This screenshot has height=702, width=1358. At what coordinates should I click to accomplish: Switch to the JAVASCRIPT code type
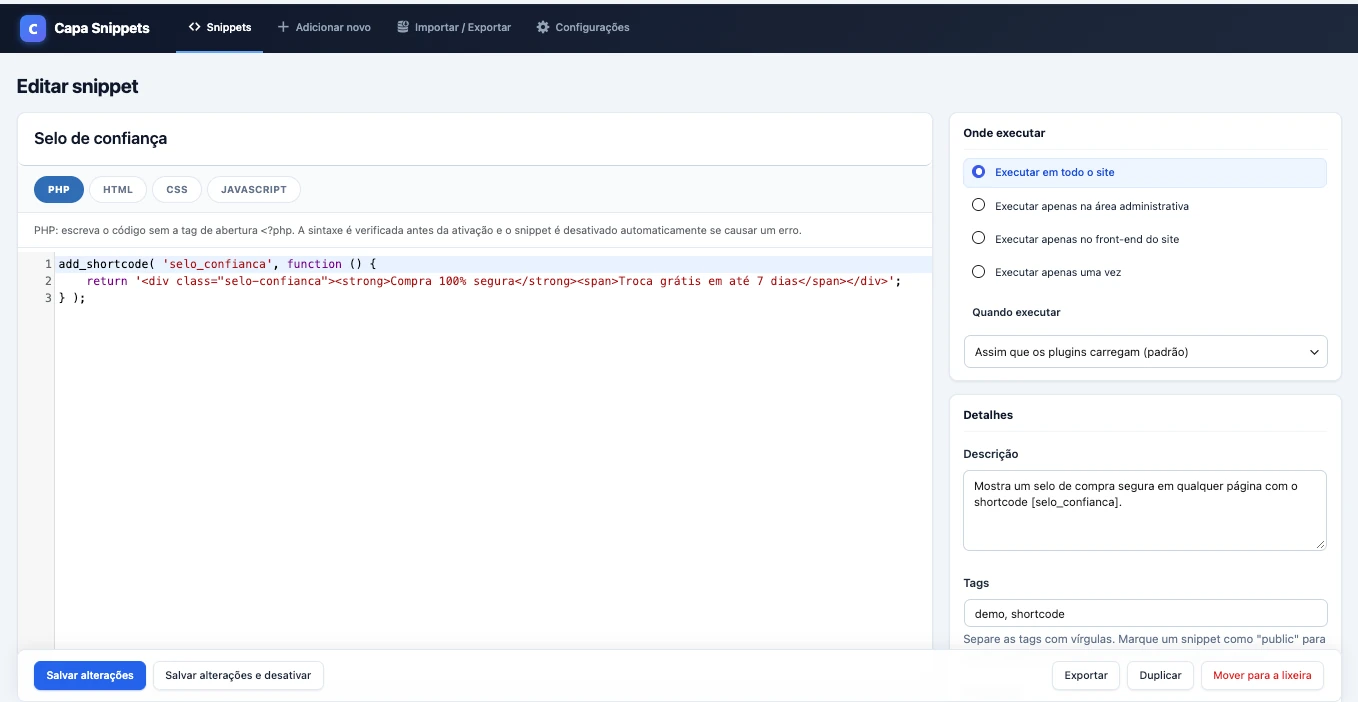(x=254, y=189)
